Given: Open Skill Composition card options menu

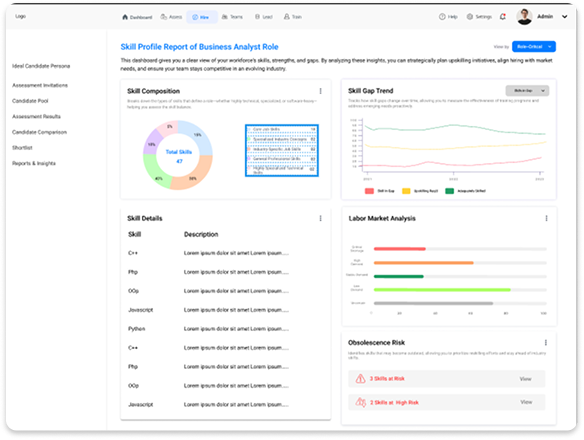Looking at the screenshot, I should [x=320, y=91].
